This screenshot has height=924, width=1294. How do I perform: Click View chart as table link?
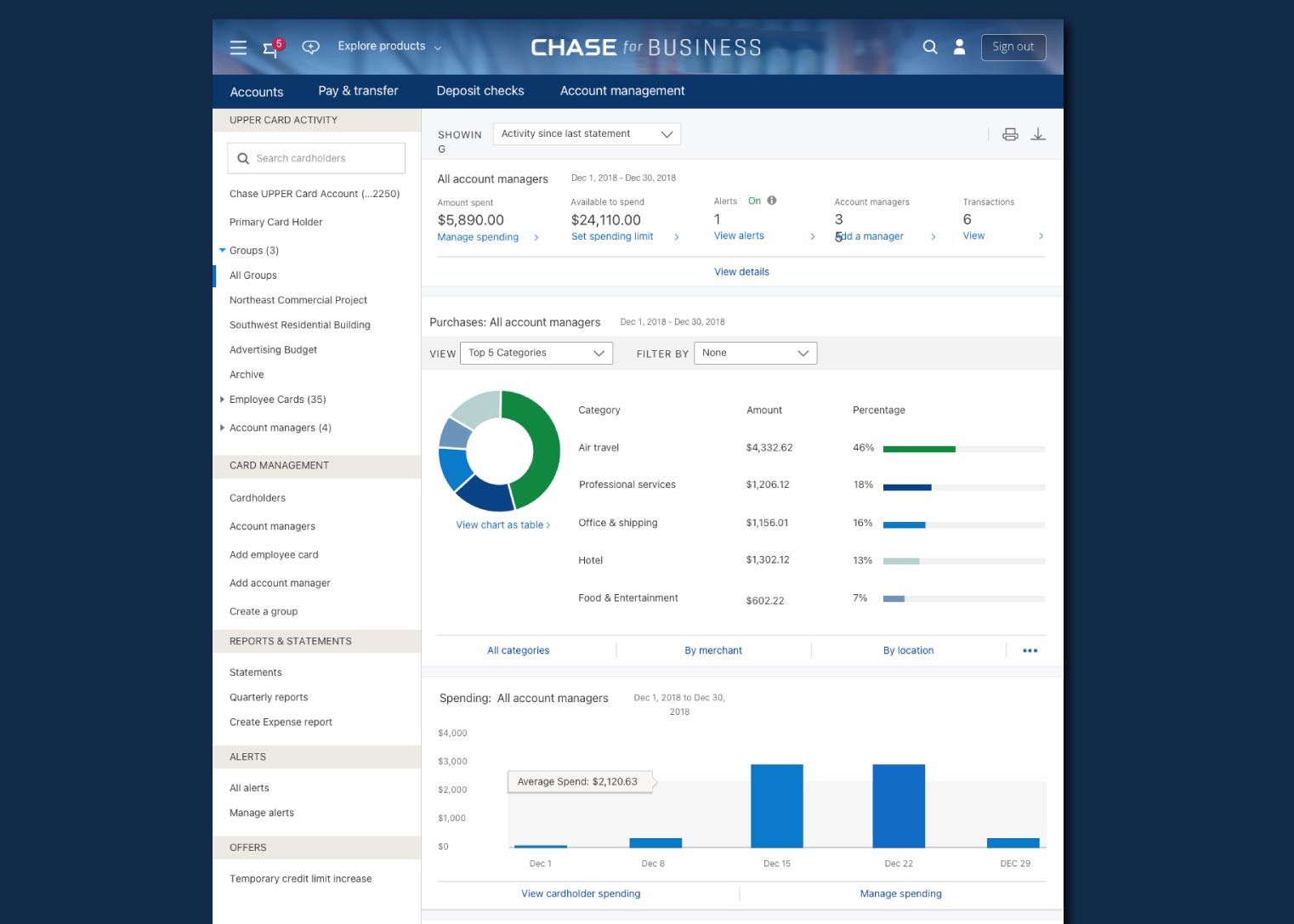pyautogui.click(x=502, y=525)
